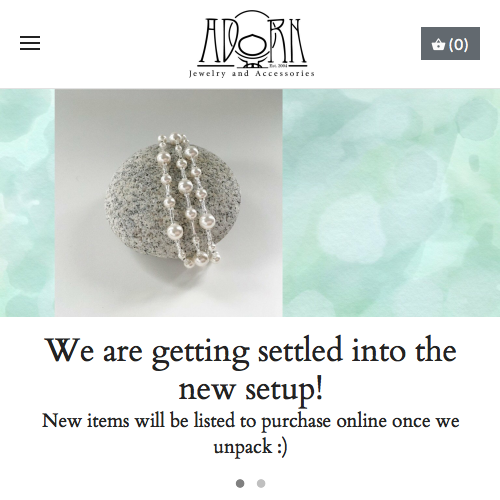Viewport: 500px width, 500px height.
Task: Open the cart showing (0) items
Action: click(x=450, y=44)
